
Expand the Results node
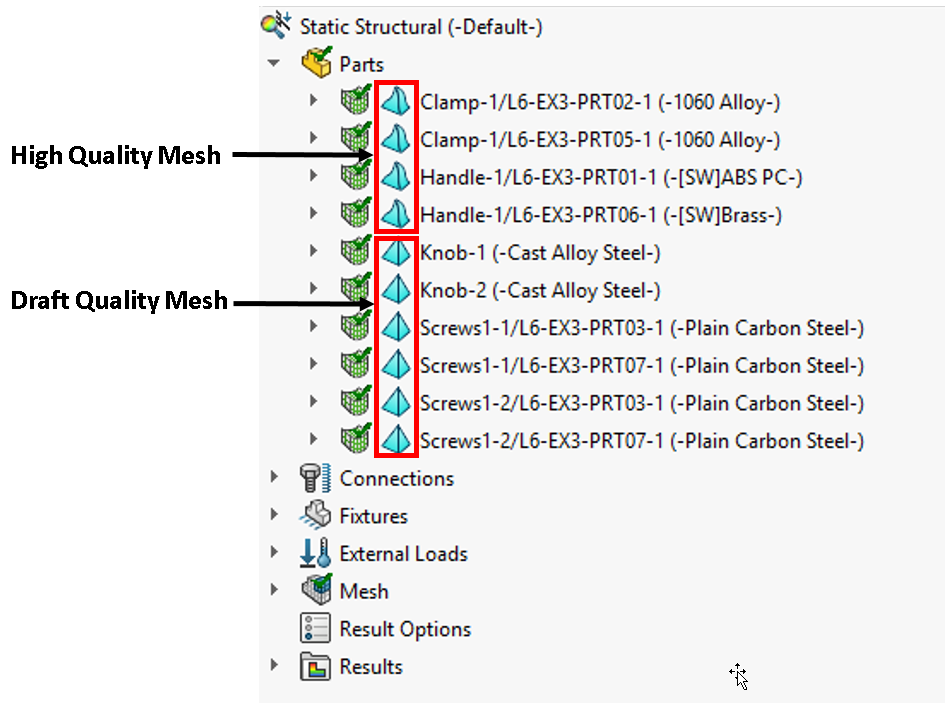tap(275, 667)
